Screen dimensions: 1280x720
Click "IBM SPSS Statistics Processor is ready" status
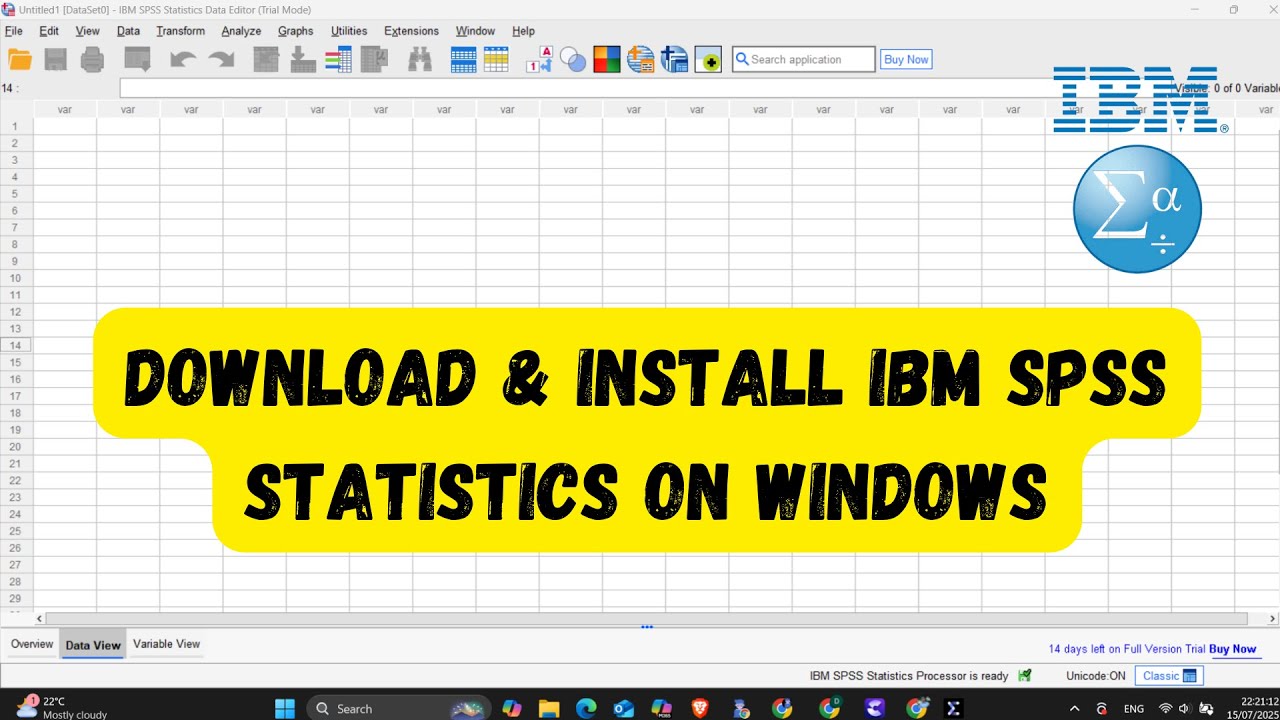tap(909, 676)
